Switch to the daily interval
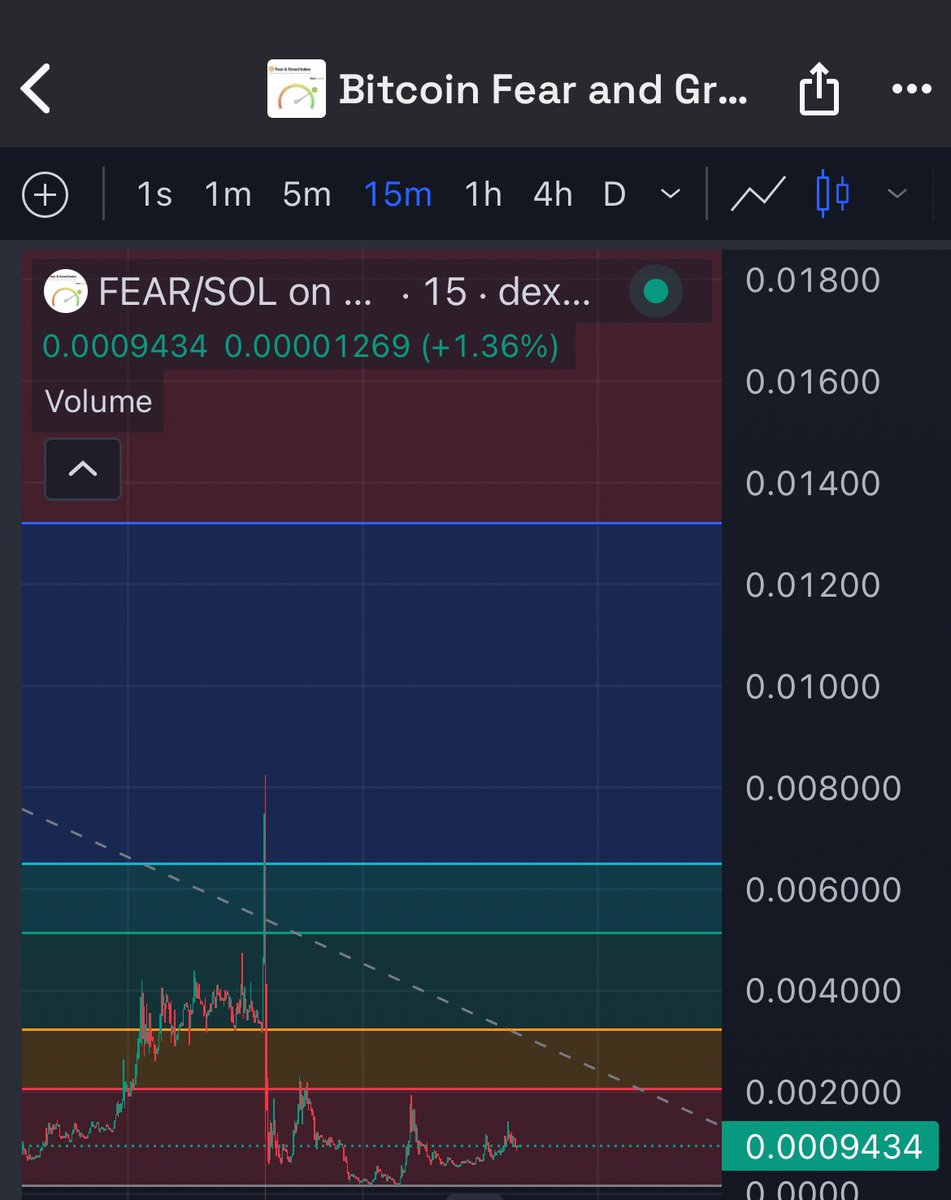 [613, 194]
